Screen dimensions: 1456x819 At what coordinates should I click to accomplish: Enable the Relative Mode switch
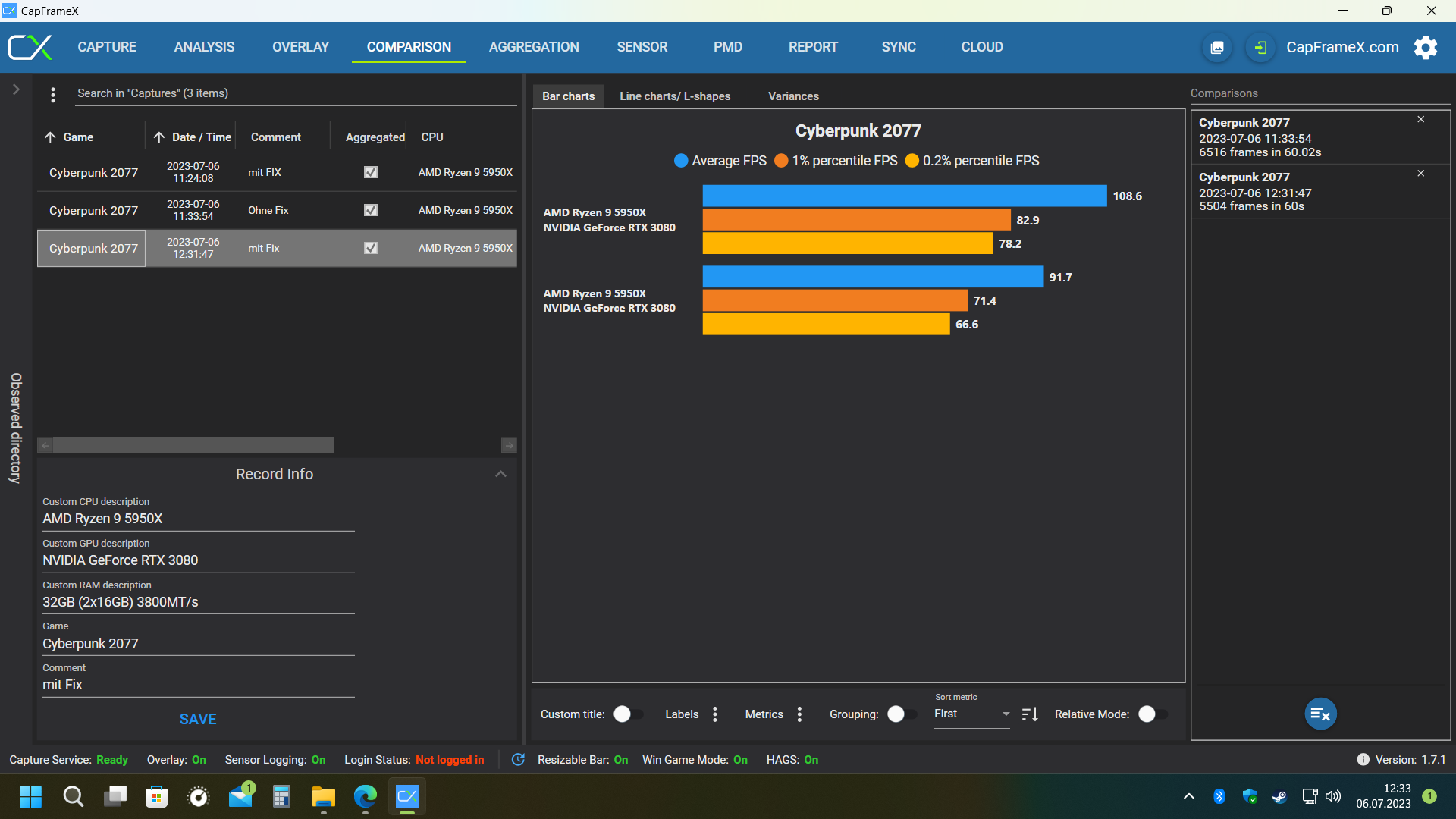(1153, 714)
